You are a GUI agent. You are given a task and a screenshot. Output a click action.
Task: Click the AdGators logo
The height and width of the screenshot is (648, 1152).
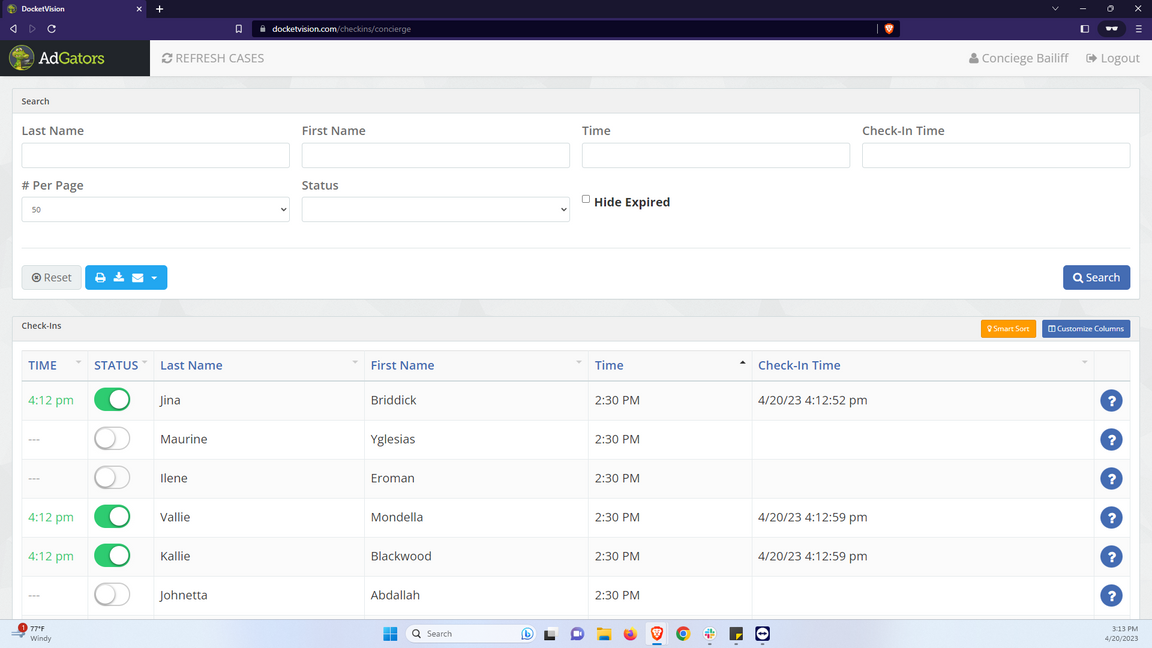point(57,58)
